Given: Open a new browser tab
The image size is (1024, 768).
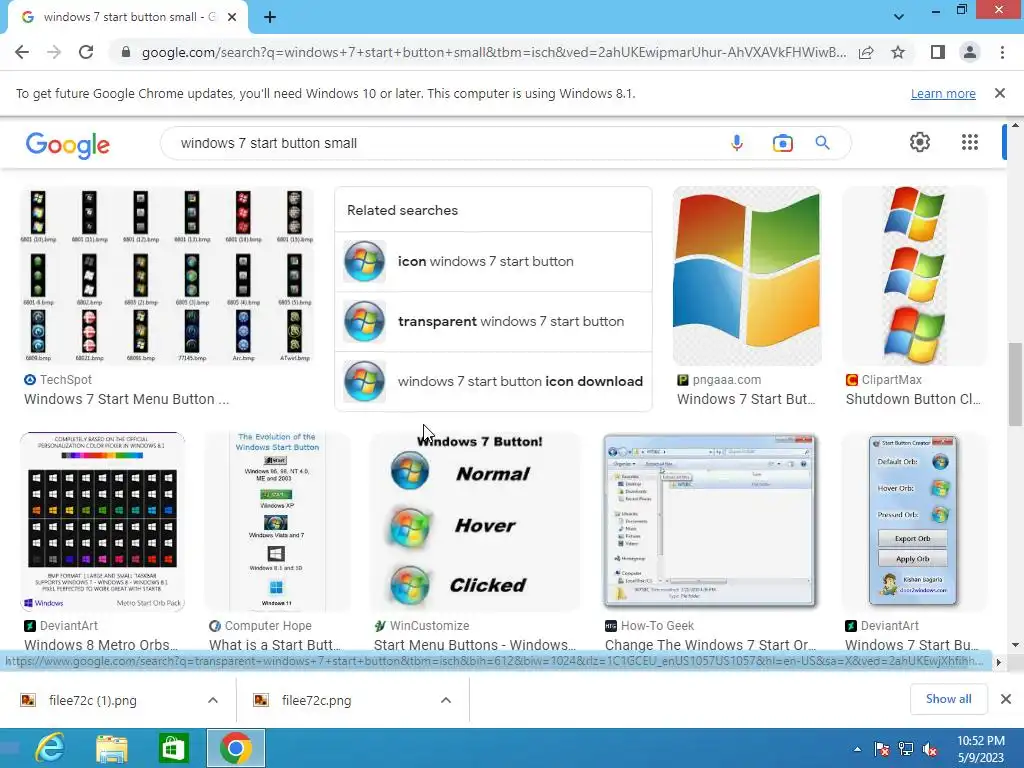Looking at the screenshot, I should [270, 17].
